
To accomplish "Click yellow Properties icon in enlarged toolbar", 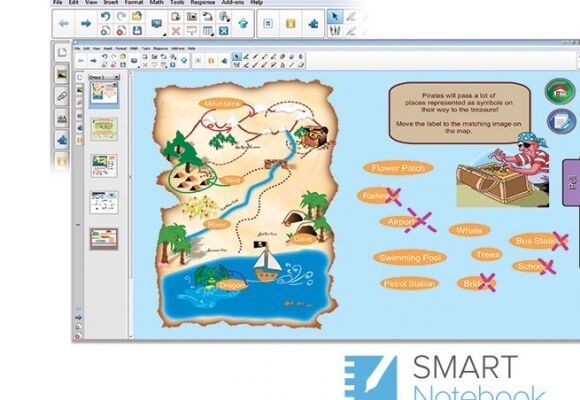I will pos(291,23).
